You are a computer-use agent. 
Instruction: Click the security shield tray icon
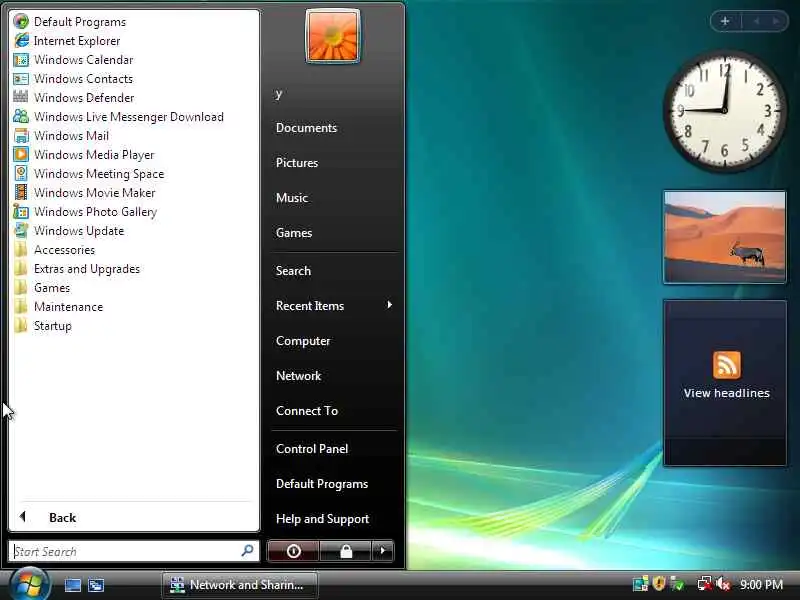[x=659, y=583]
